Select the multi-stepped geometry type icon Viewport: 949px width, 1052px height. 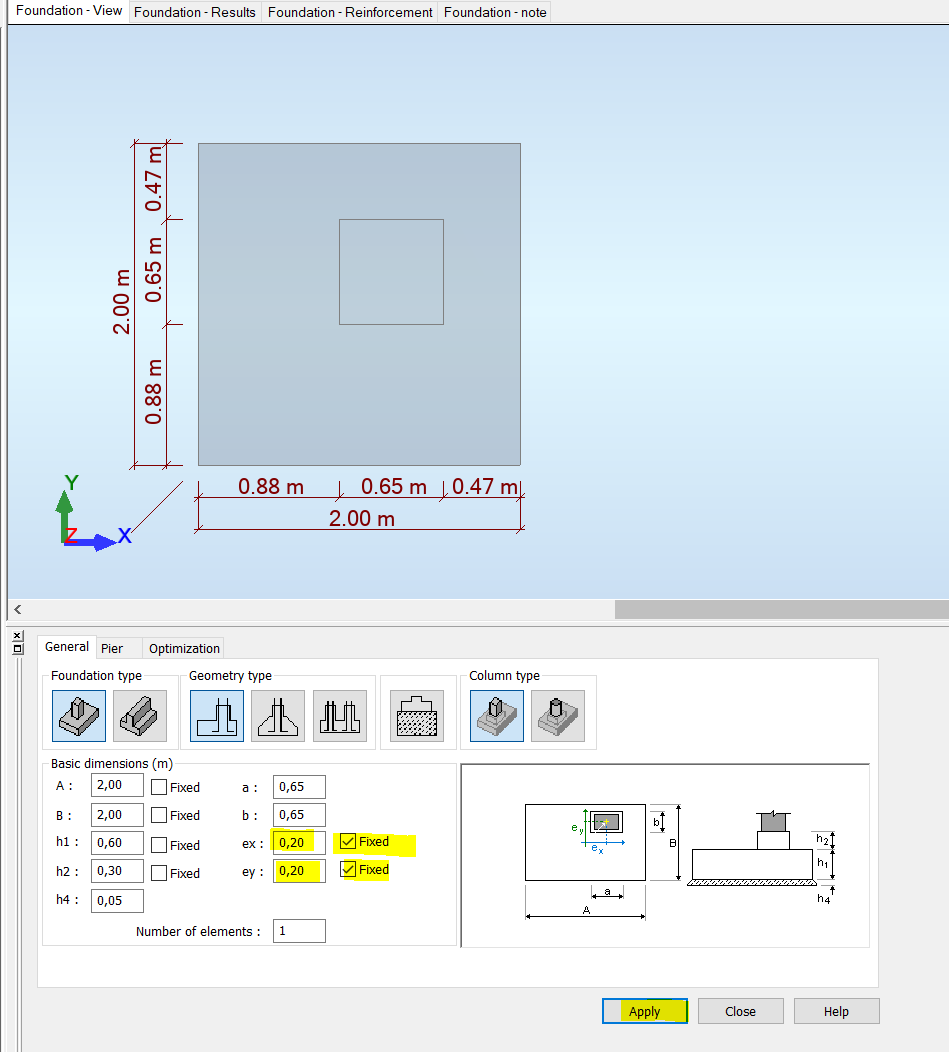[x=340, y=715]
